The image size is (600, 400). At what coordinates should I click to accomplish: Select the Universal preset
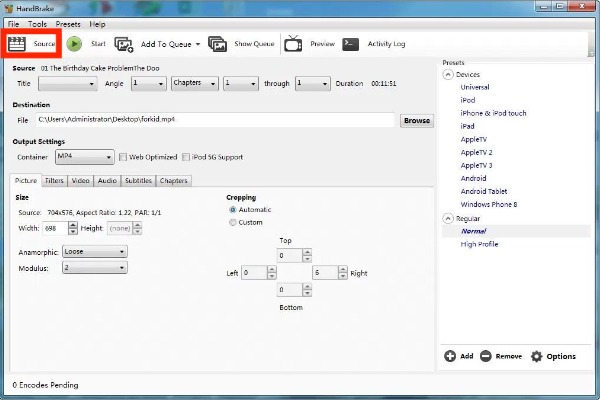coord(475,87)
